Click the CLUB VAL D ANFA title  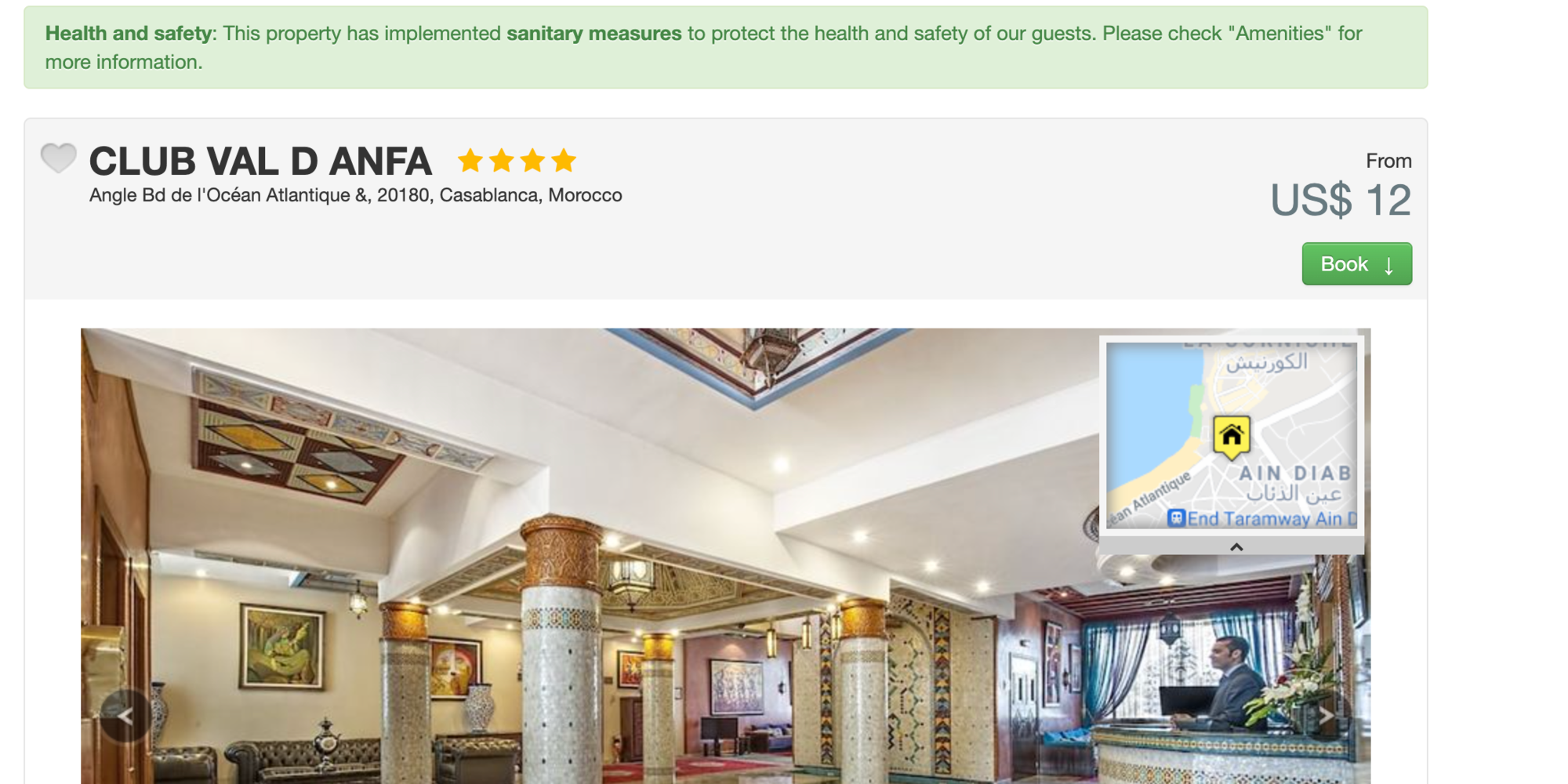pos(260,162)
